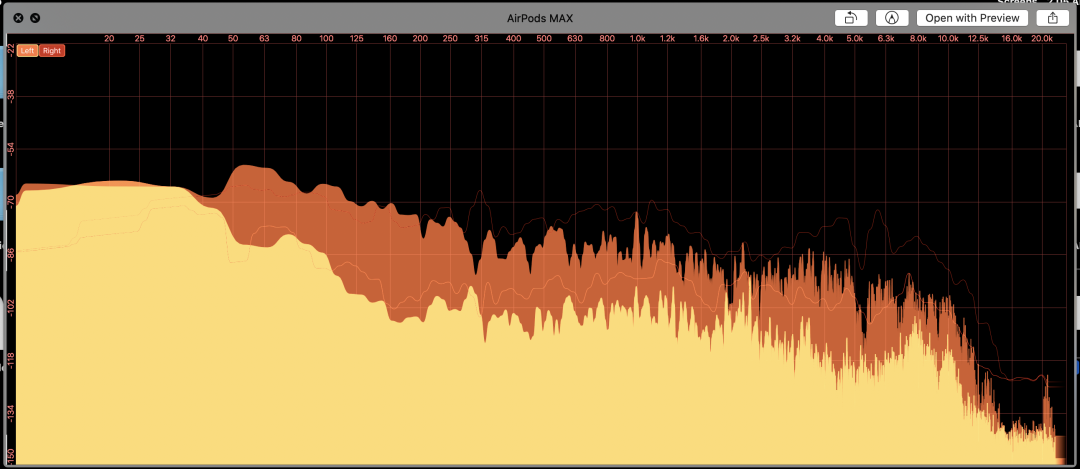
Task: Toggle the Right channel legend
Action: coord(52,50)
